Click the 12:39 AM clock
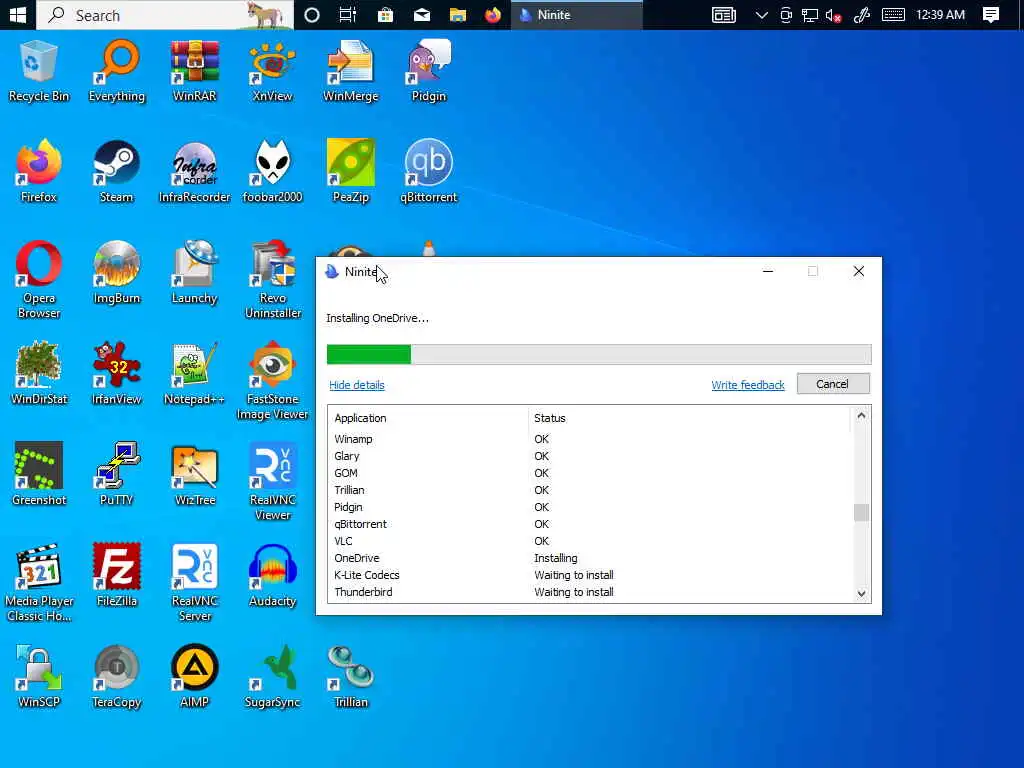The image size is (1024, 768). coord(940,14)
